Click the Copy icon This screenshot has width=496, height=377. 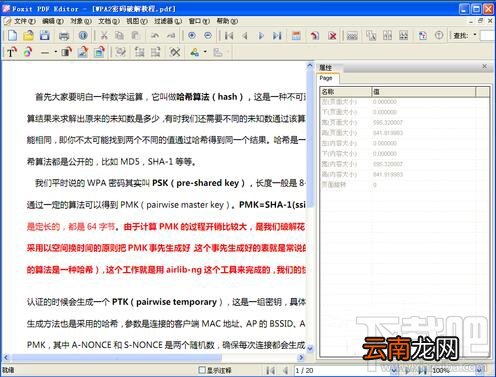119,35
